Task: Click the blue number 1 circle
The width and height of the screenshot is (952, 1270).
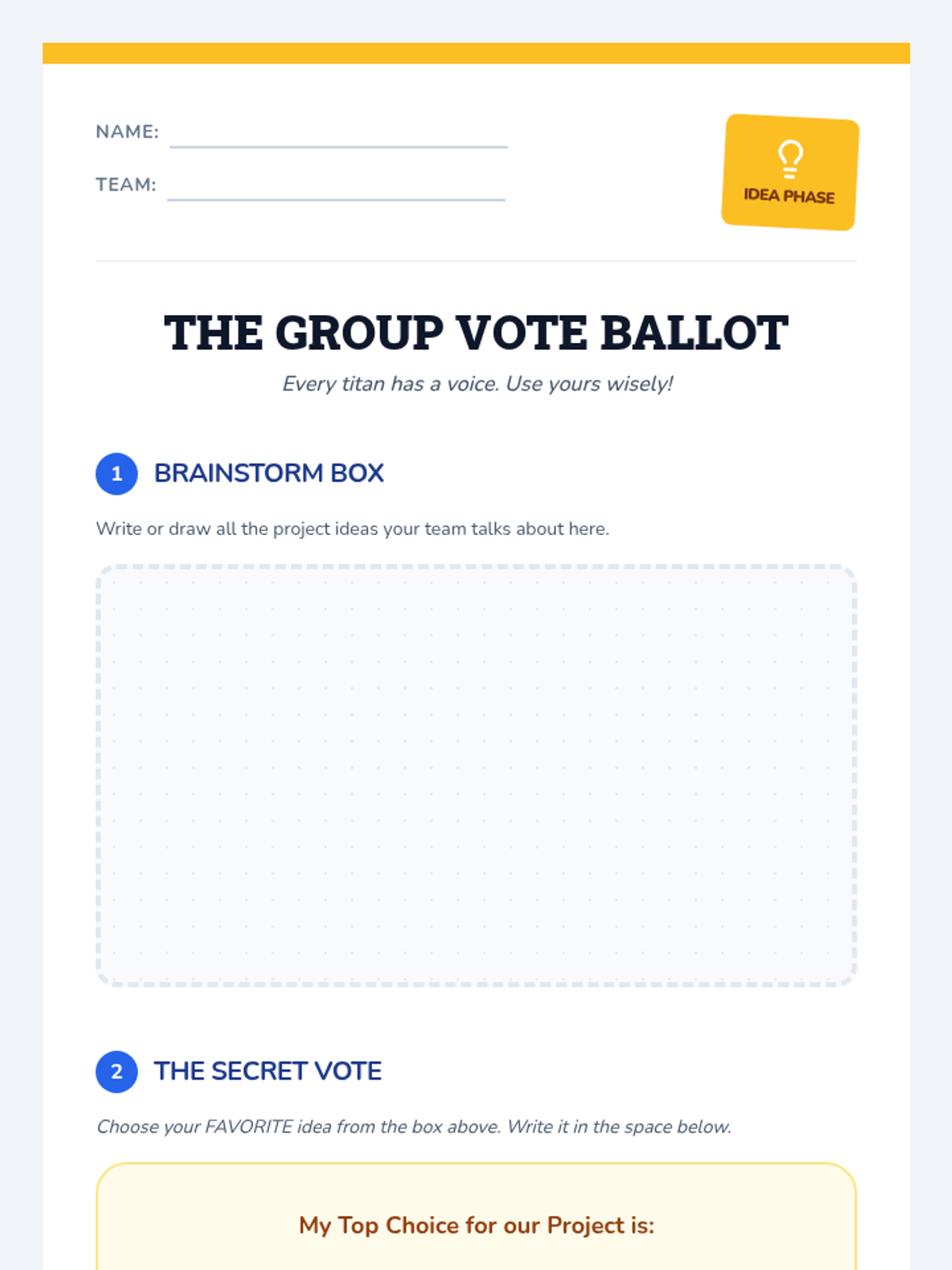Action: click(117, 474)
